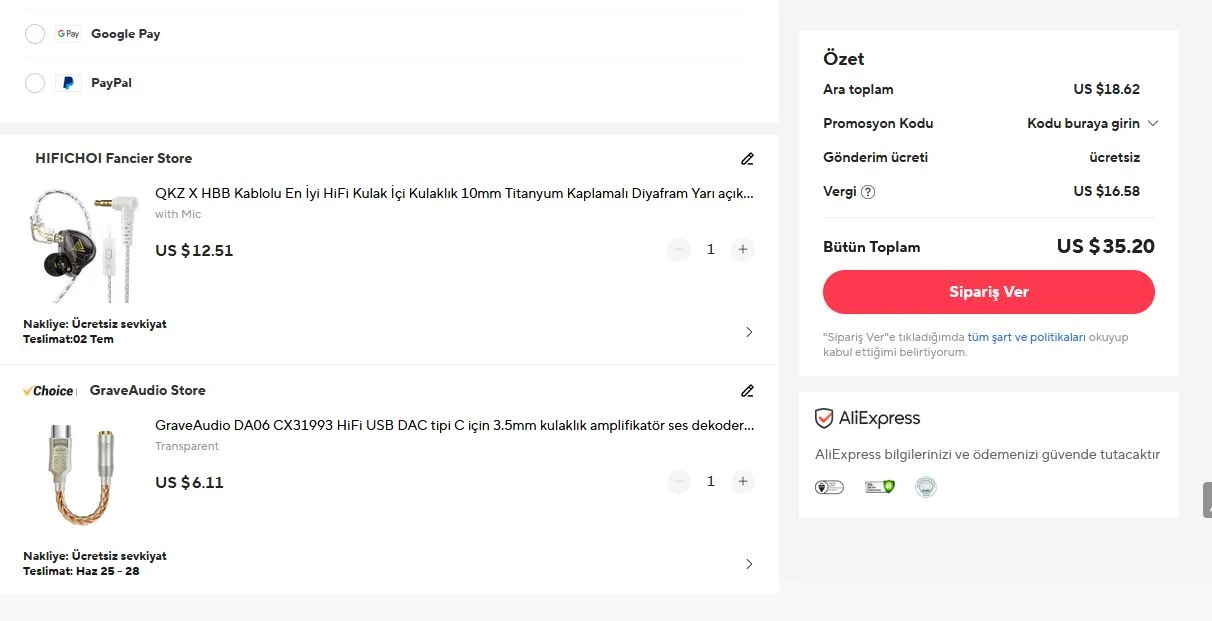The height and width of the screenshot is (621, 1212).
Task: Select the Google Pay radio button
Action: pyautogui.click(x=35, y=34)
